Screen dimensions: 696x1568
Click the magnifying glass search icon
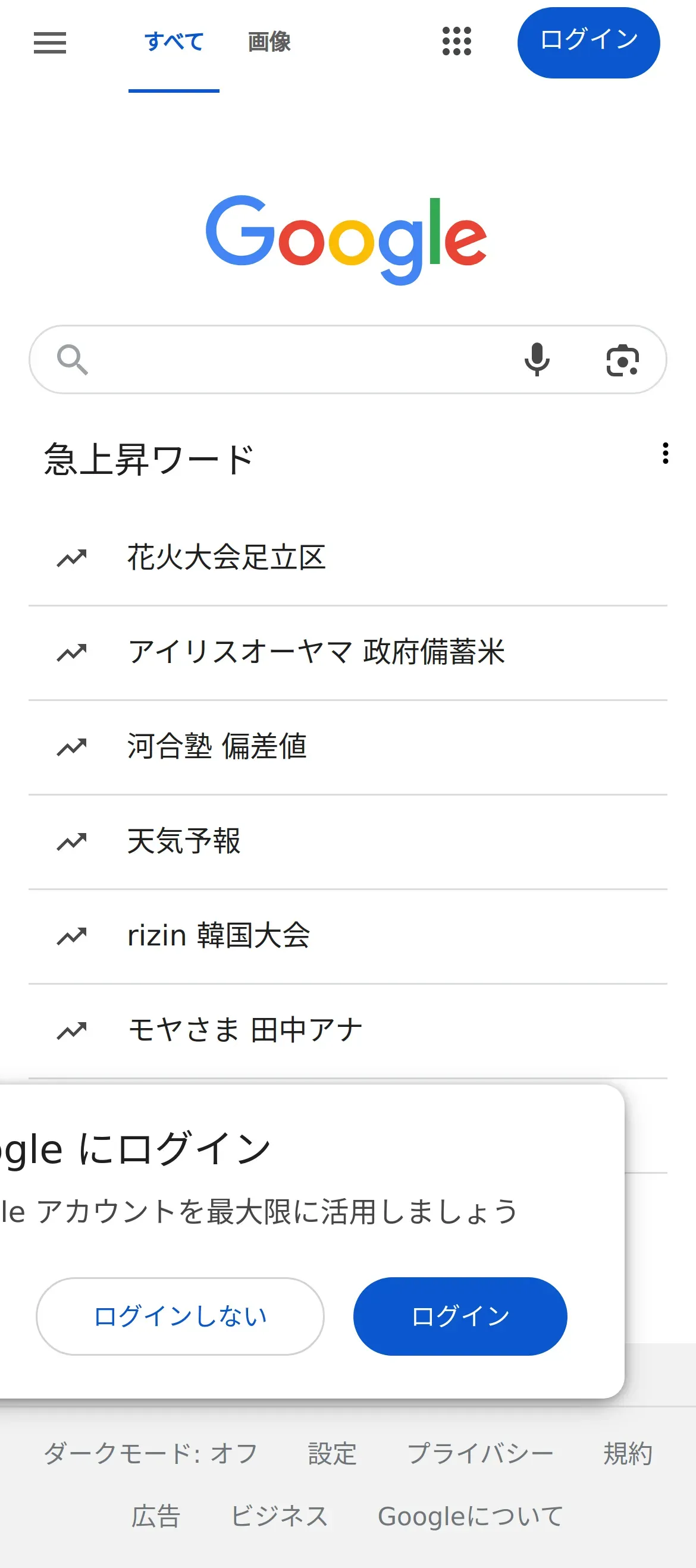click(73, 360)
